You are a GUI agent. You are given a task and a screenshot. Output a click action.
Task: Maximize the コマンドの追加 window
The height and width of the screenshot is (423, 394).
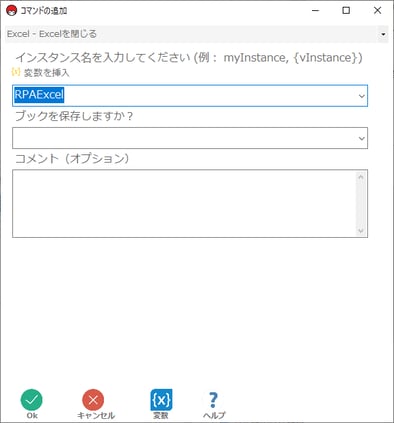tap(346, 10)
